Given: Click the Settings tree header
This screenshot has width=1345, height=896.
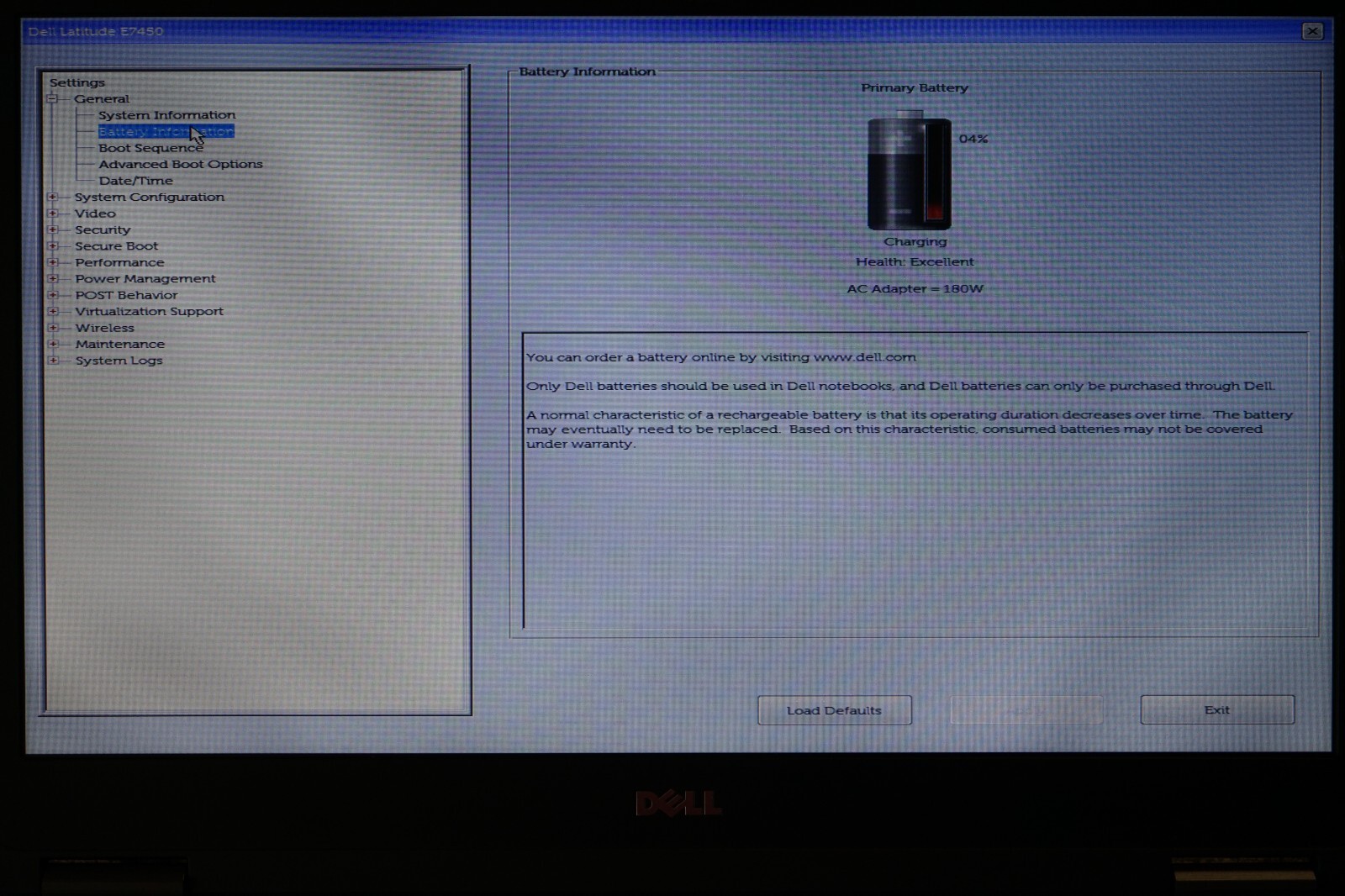Looking at the screenshot, I should click(77, 82).
